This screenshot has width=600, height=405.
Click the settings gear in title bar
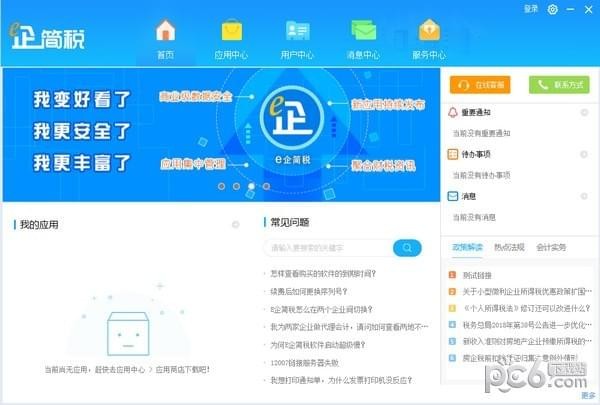(553, 9)
